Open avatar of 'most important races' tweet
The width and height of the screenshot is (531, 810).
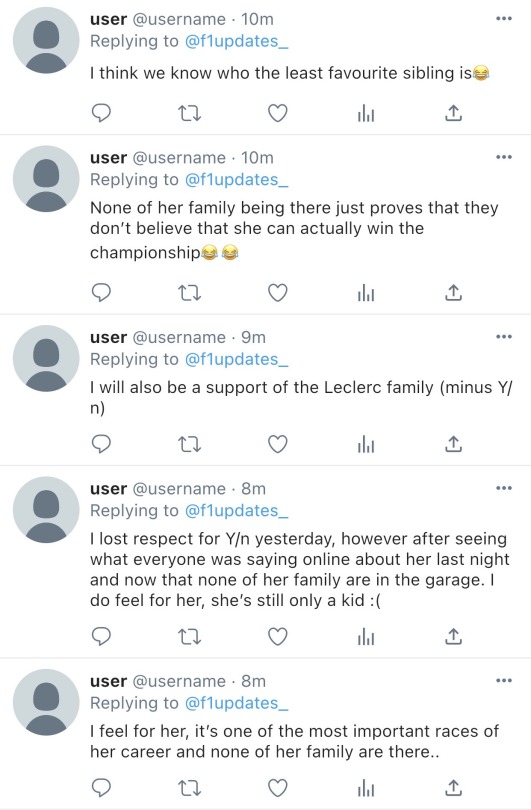[46, 702]
